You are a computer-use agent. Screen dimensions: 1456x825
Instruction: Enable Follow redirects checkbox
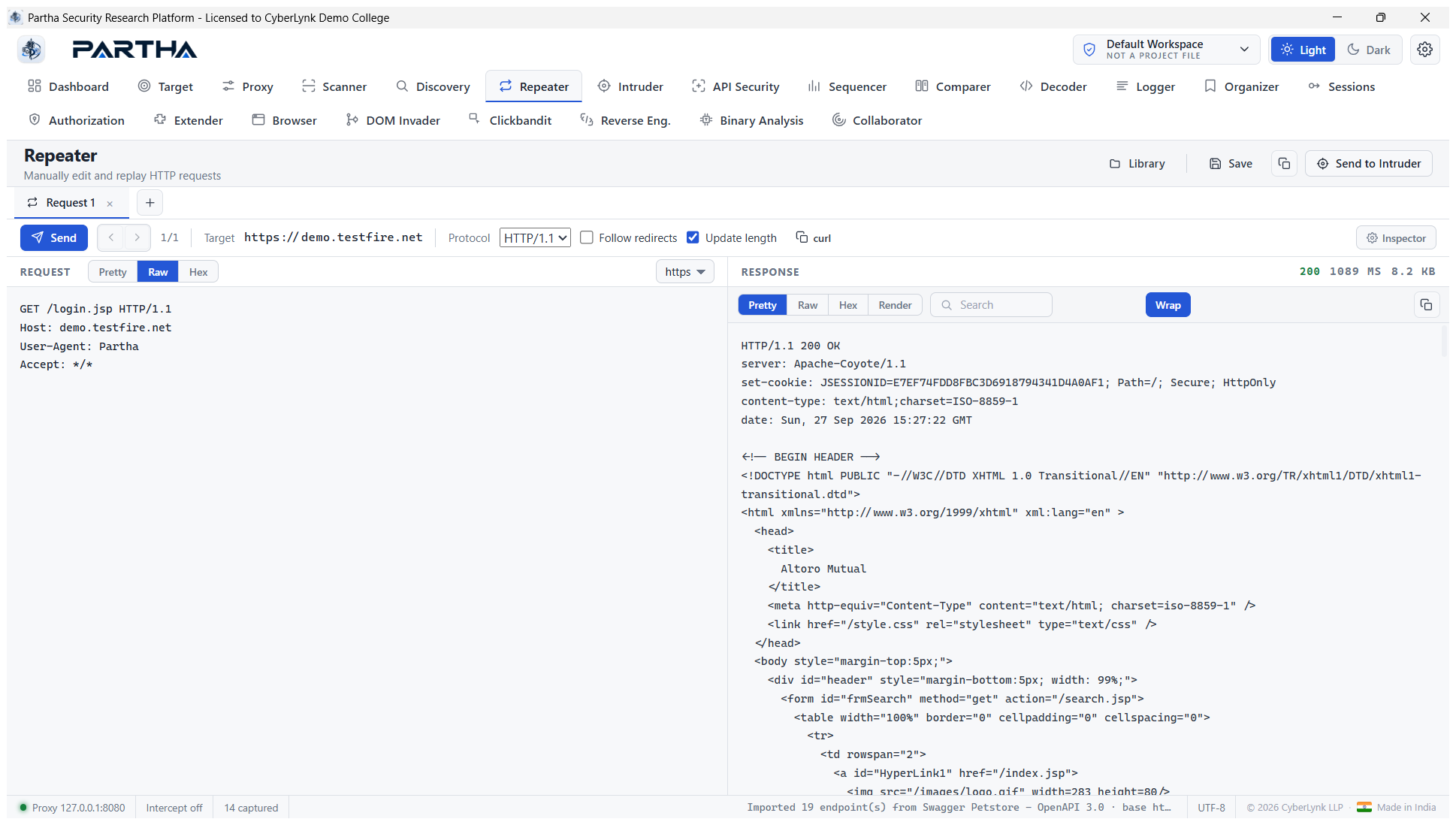(x=587, y=237)
